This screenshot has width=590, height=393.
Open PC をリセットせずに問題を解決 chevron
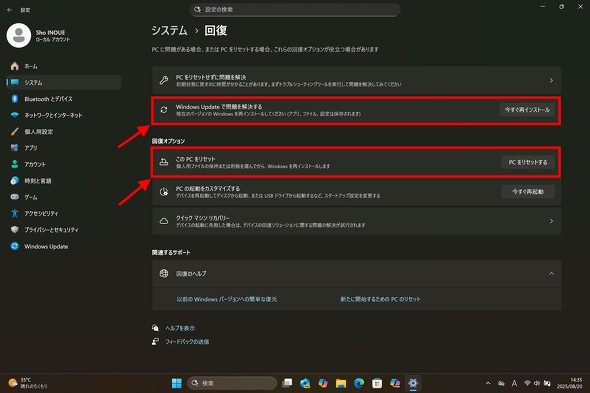pos(551,80)
